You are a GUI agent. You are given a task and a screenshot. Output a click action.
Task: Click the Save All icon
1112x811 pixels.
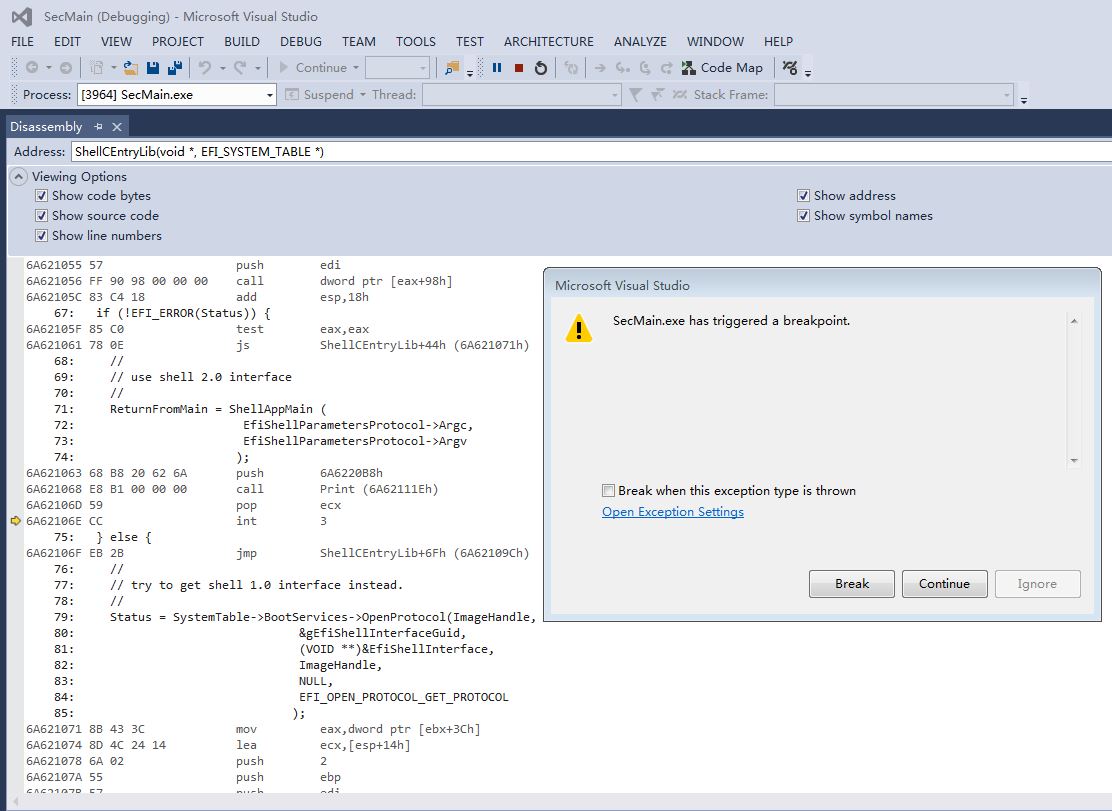click(174, 67)
